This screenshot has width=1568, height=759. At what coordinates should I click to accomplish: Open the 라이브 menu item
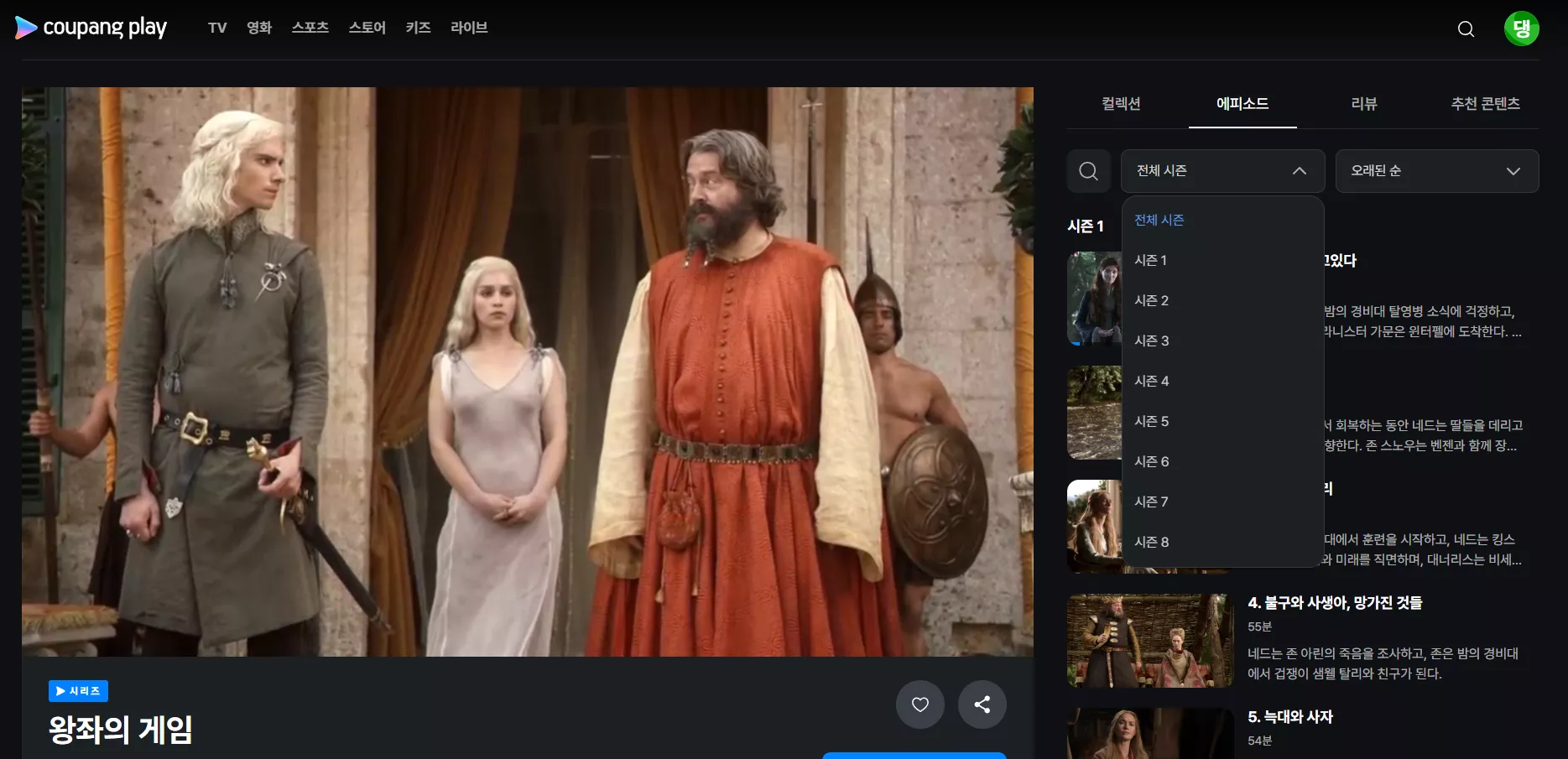click(469, 28)
